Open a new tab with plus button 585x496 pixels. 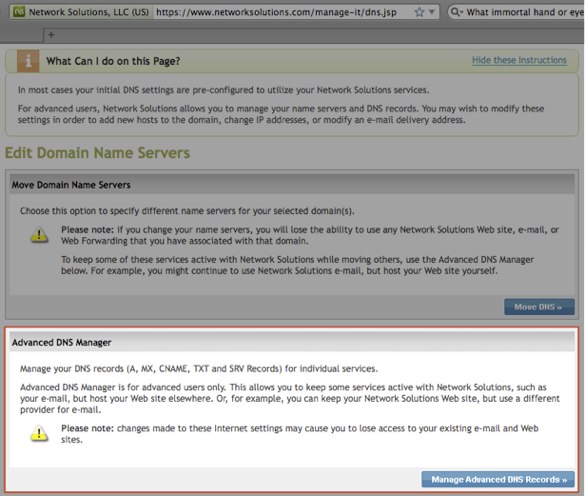point(51,35)
